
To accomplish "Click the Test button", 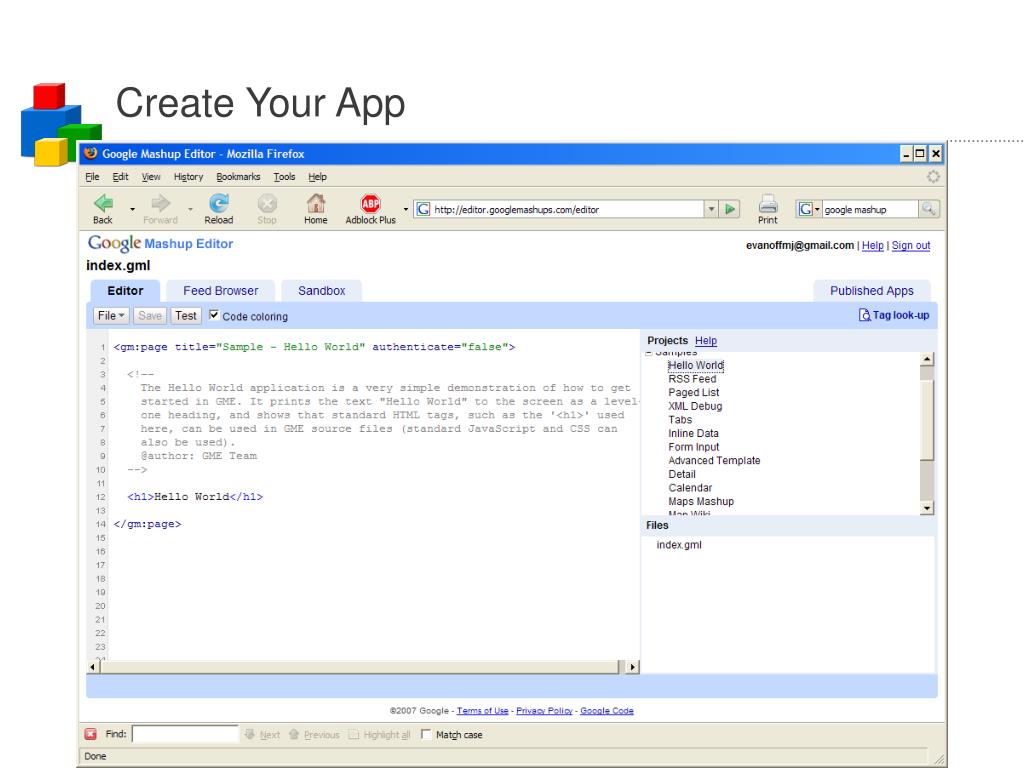I will pos(185,316).
